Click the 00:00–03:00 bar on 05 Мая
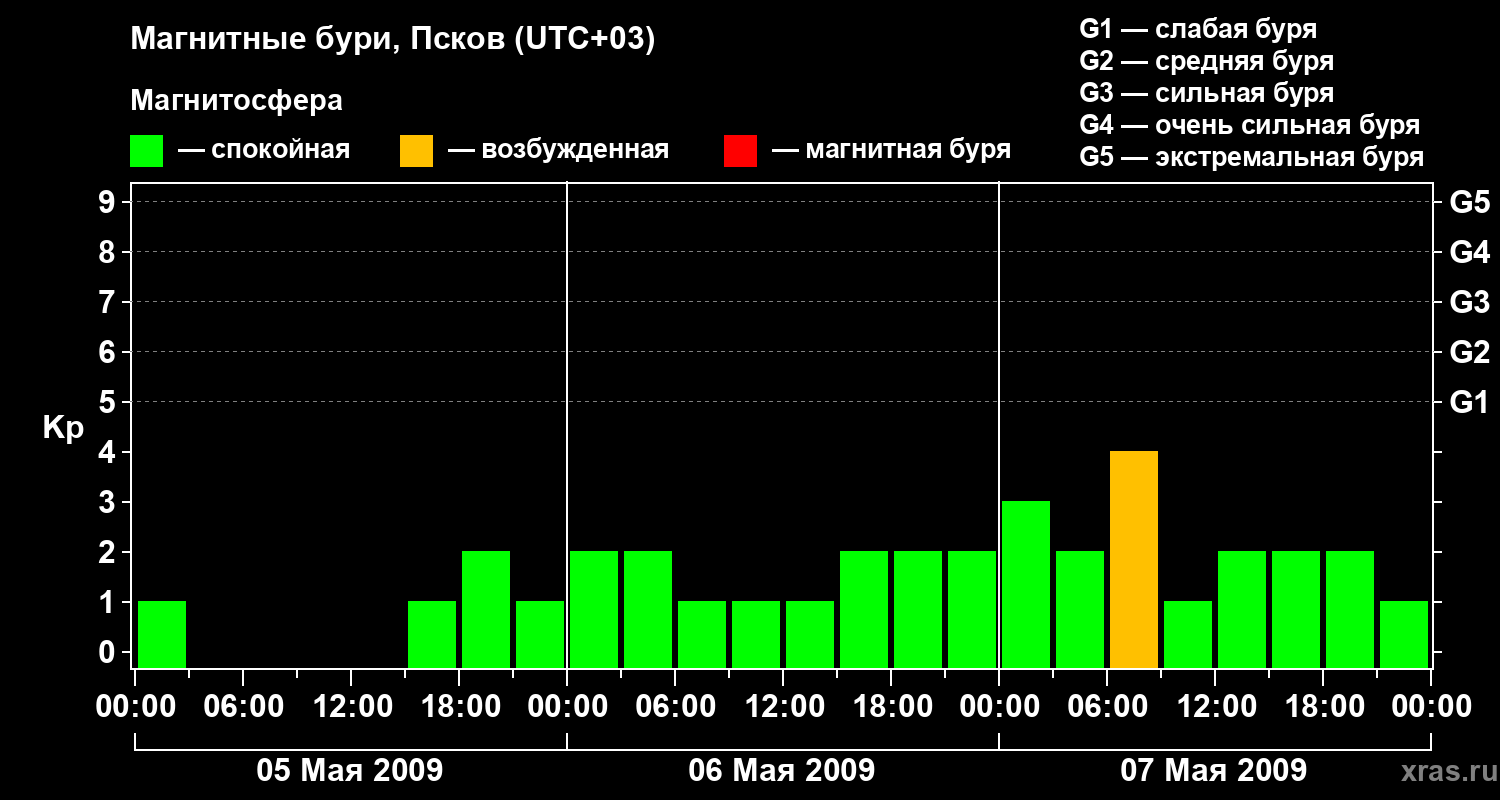 coord(162,634)
